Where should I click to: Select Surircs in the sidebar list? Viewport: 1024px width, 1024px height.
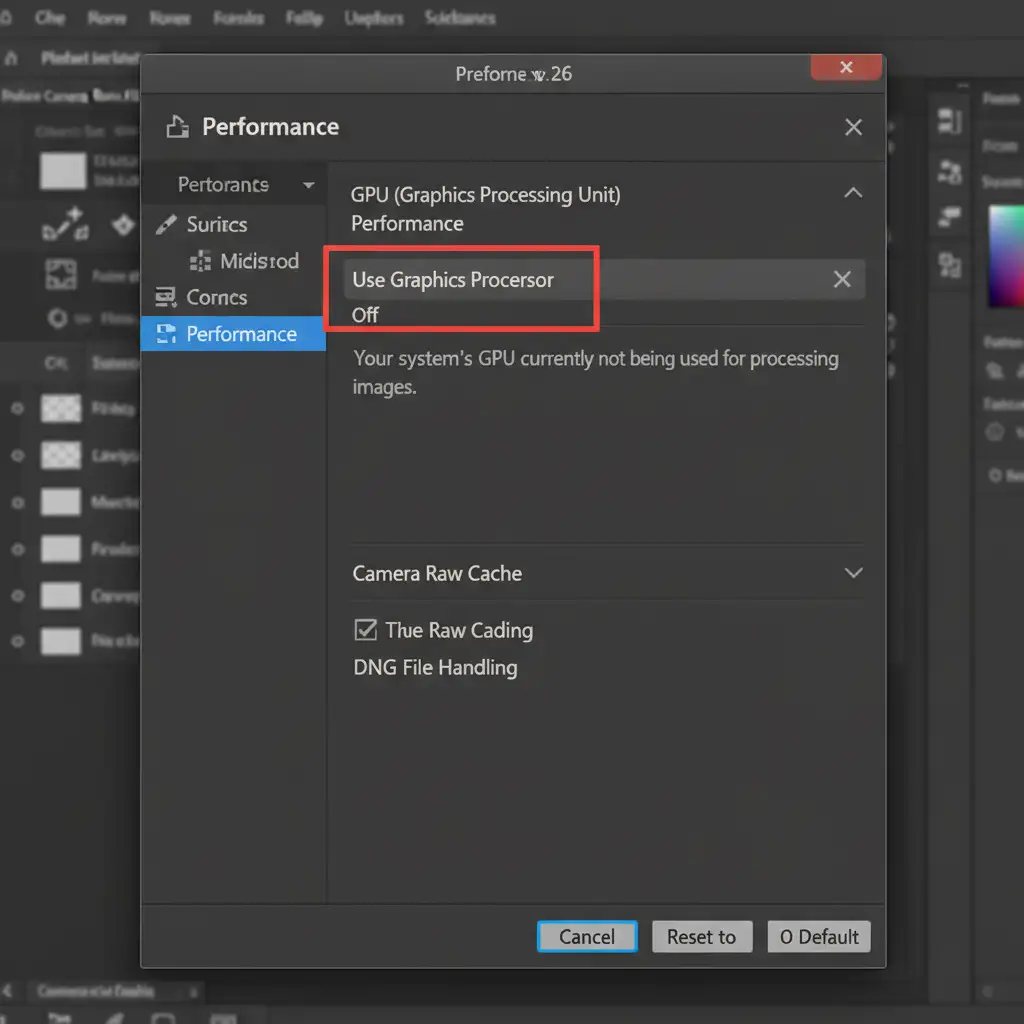click(216, 225)
